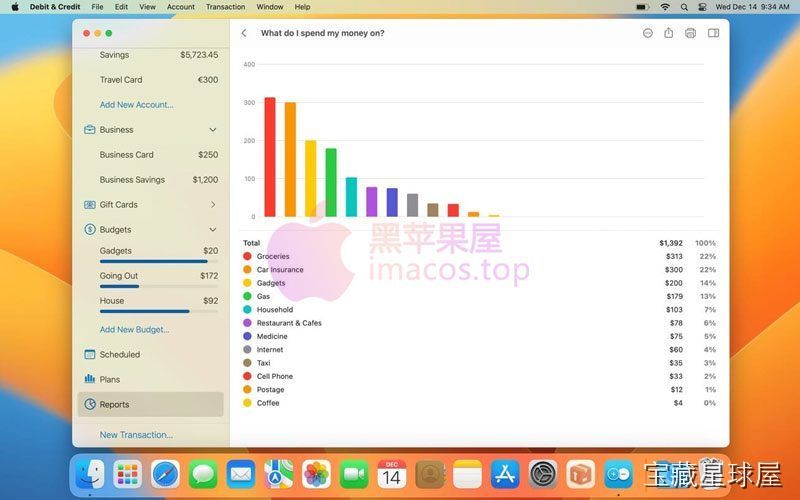Select the Travel Card account
Viewport: 800px width, 500px height.
tap(151, 80)
